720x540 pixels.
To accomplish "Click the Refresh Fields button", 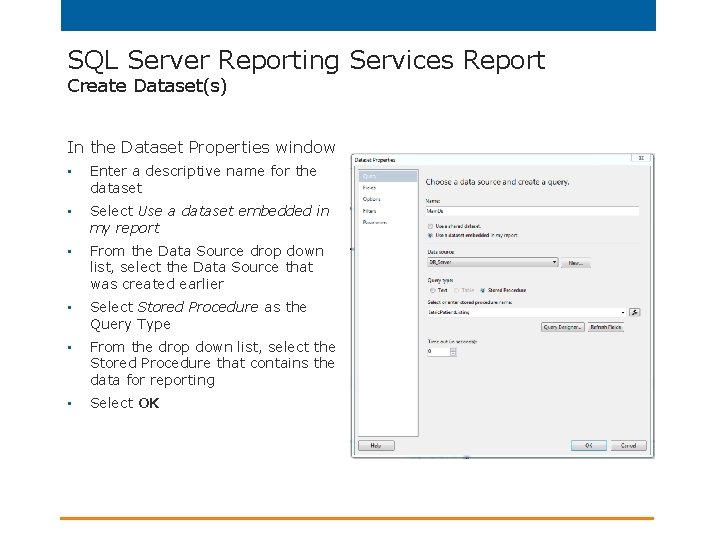I will (x=606, y=327).
